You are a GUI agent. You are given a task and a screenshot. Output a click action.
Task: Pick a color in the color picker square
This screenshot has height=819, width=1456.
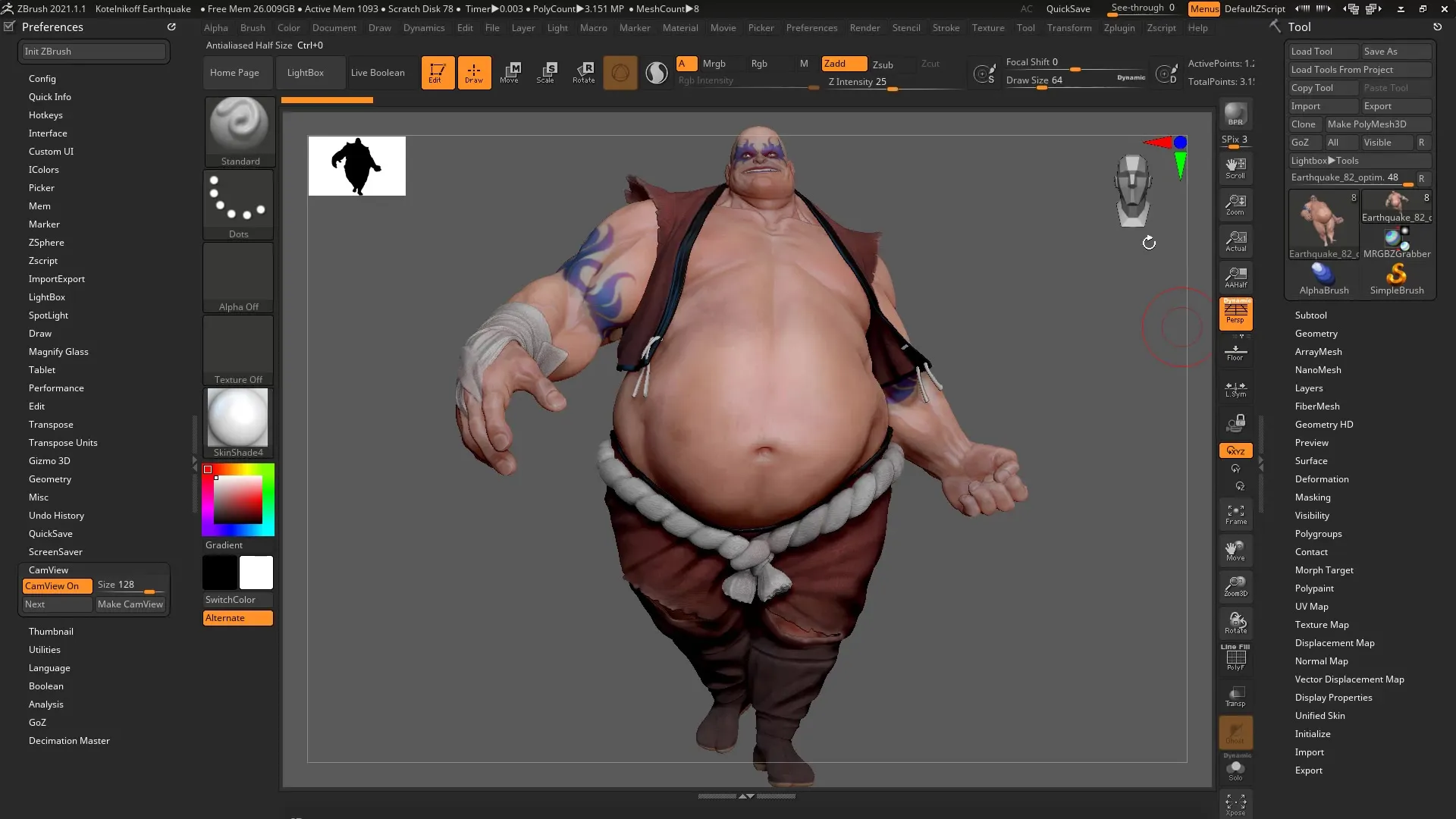coord(238,500)
